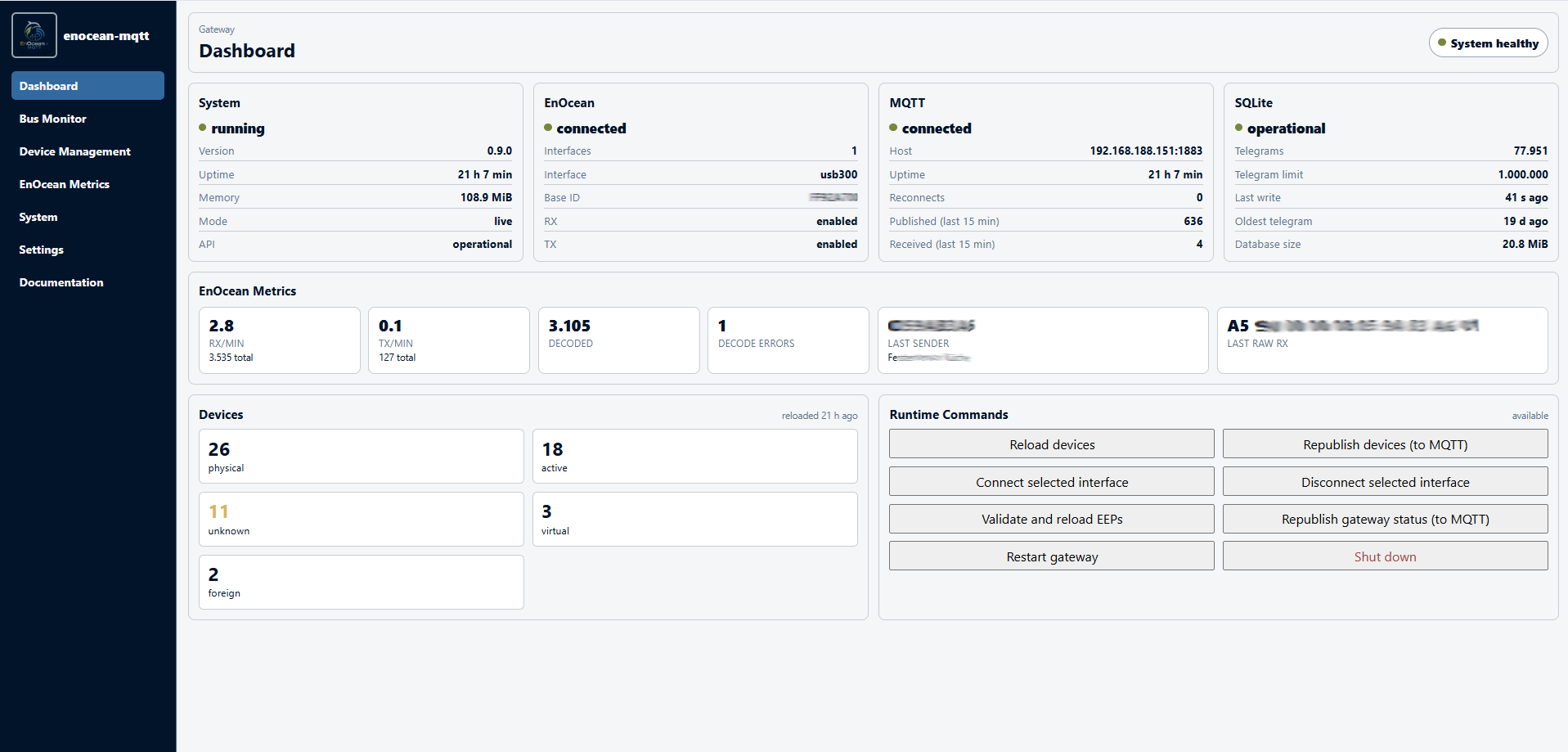Select the 18 active devices card
The height and width of the screenshot is (752, 1568).
[694, 457]
